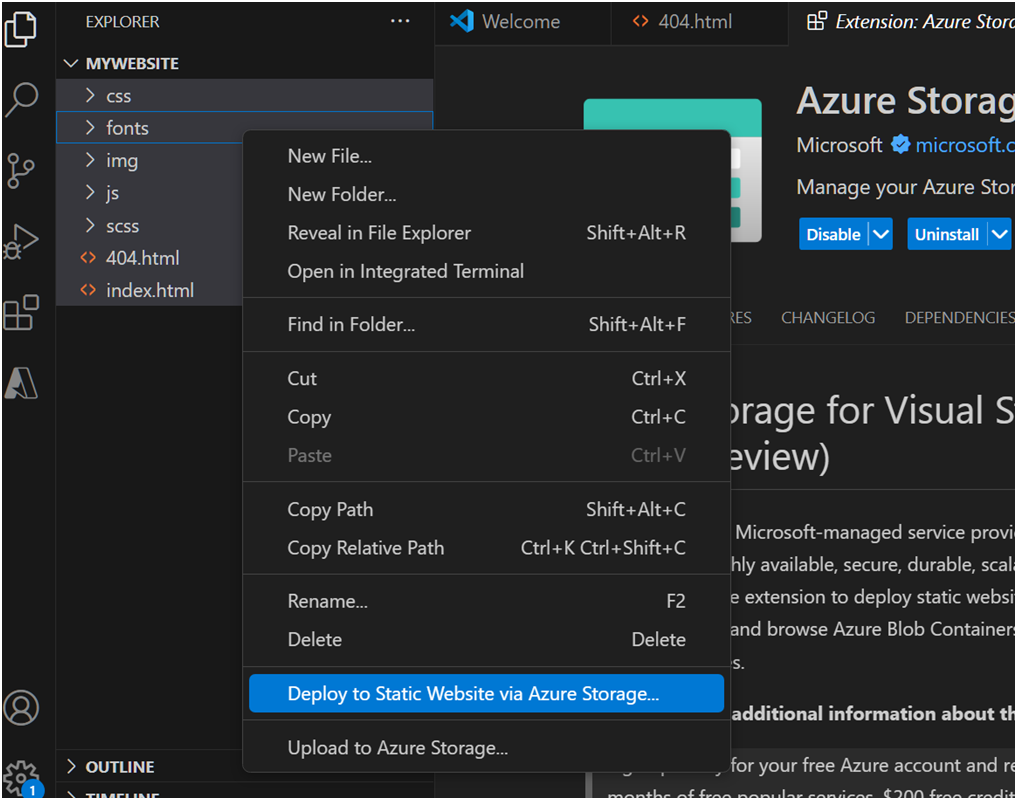Select Open in Integrated Terminal
1017x800 pixels.
point(486,271)
